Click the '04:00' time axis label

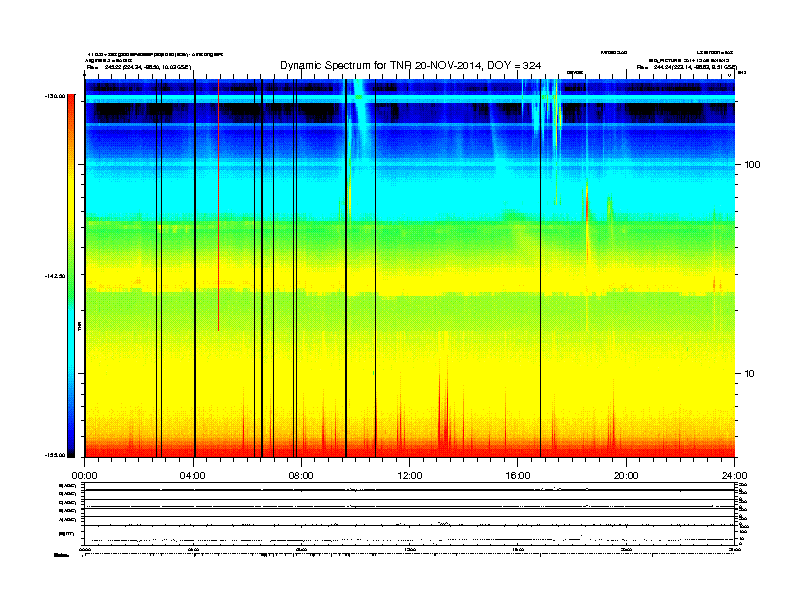[193, 476]
